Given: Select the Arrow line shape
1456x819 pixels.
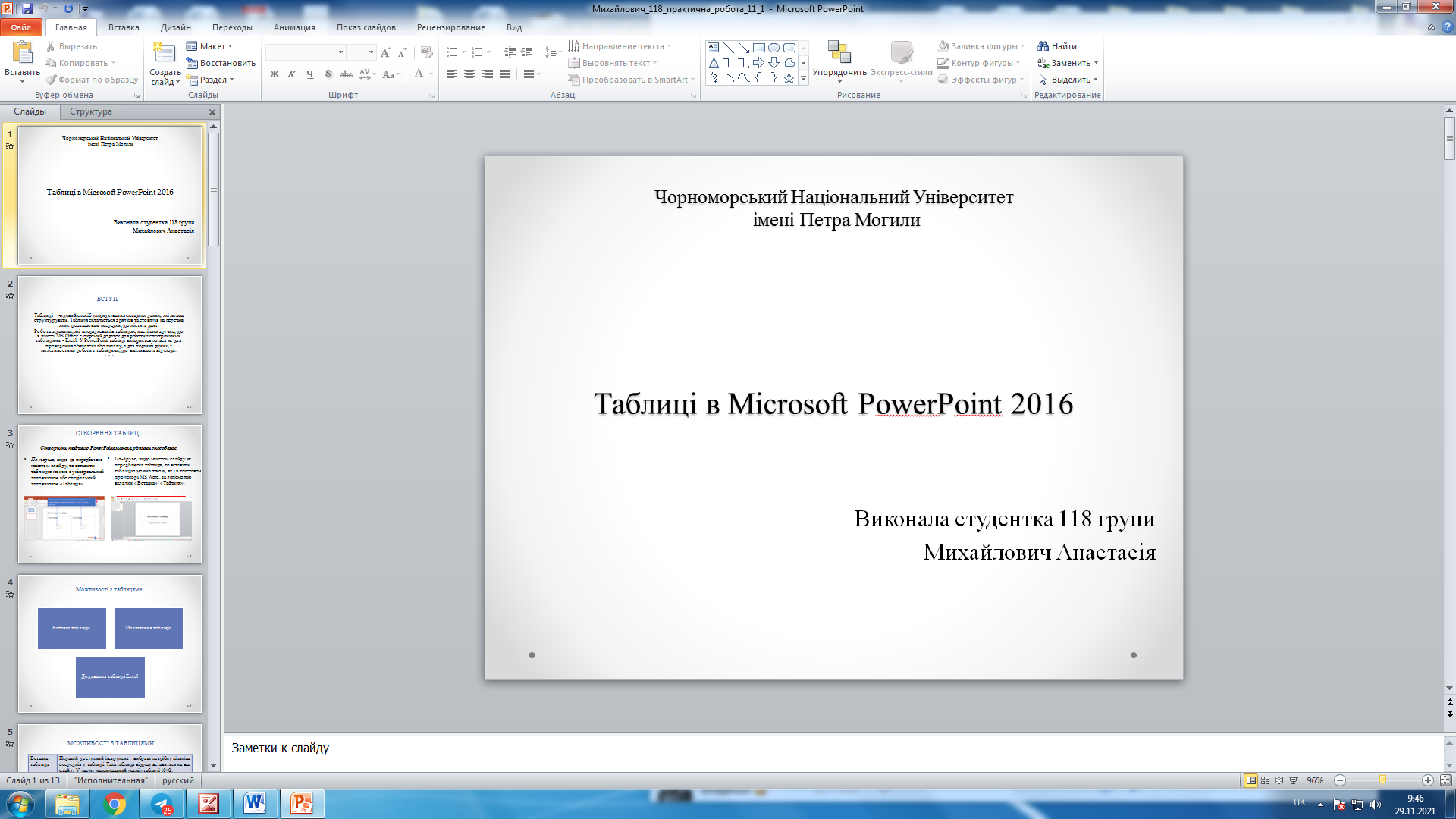Looking at the screenshot, I should pyautogui.click(x=743, y=47).
